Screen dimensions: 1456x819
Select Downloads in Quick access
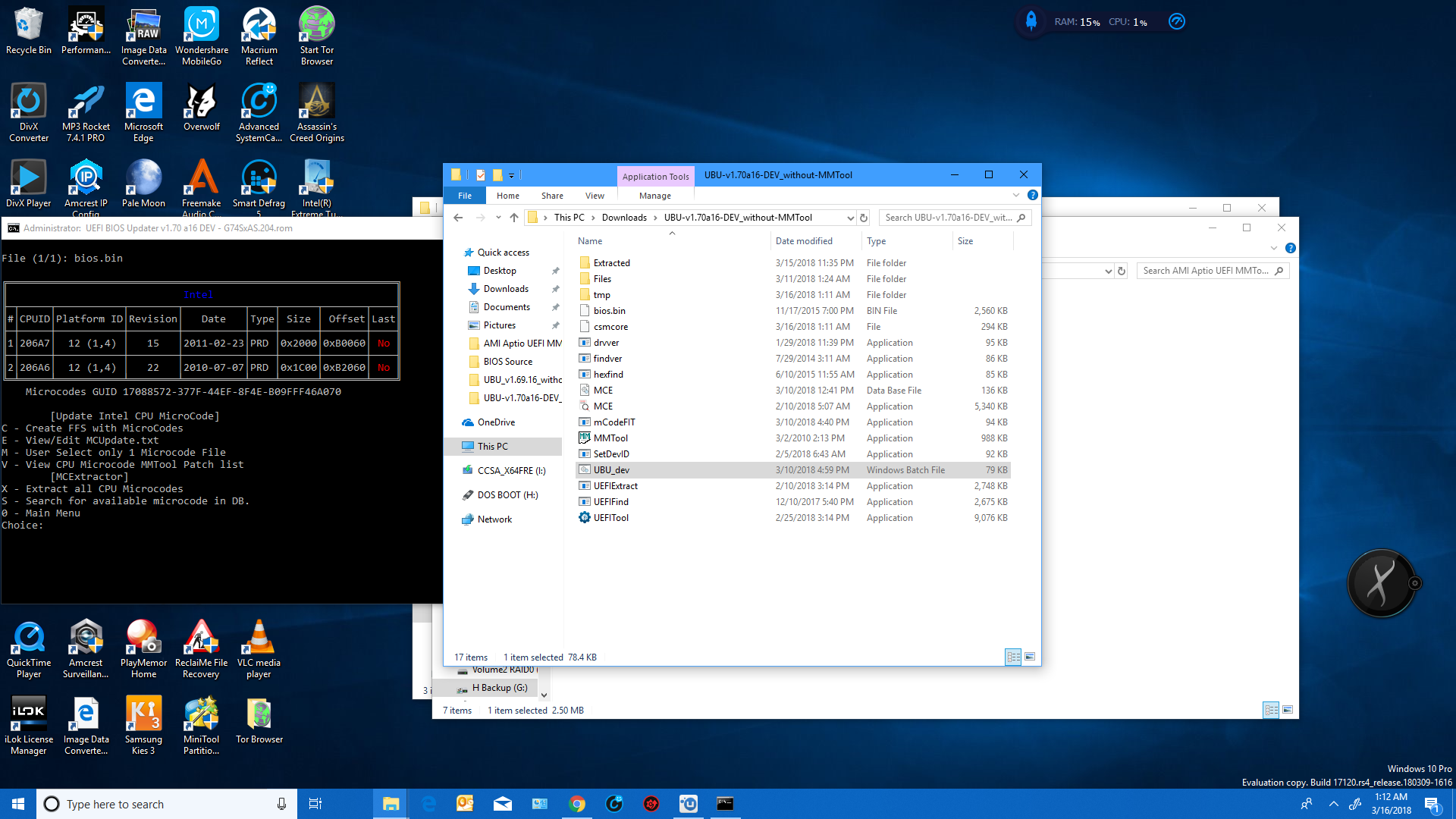506,289
